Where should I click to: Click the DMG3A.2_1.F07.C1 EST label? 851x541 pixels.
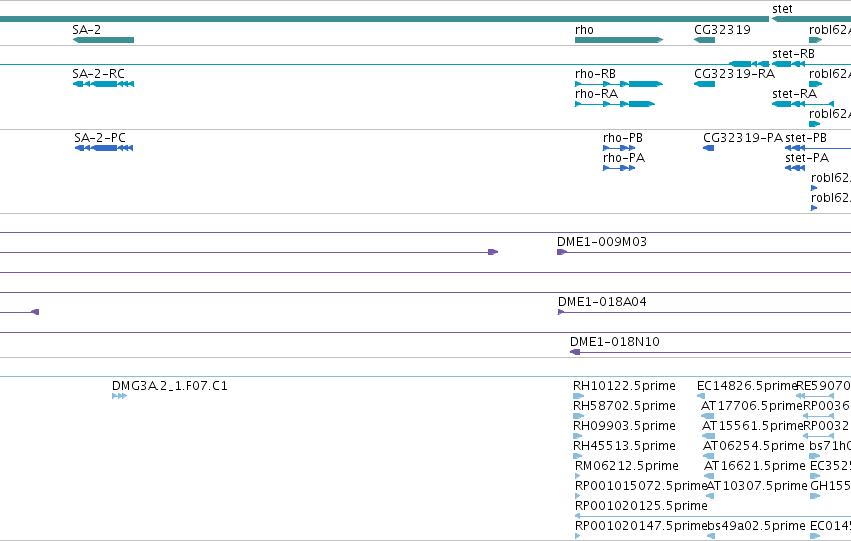coord(170,386)
